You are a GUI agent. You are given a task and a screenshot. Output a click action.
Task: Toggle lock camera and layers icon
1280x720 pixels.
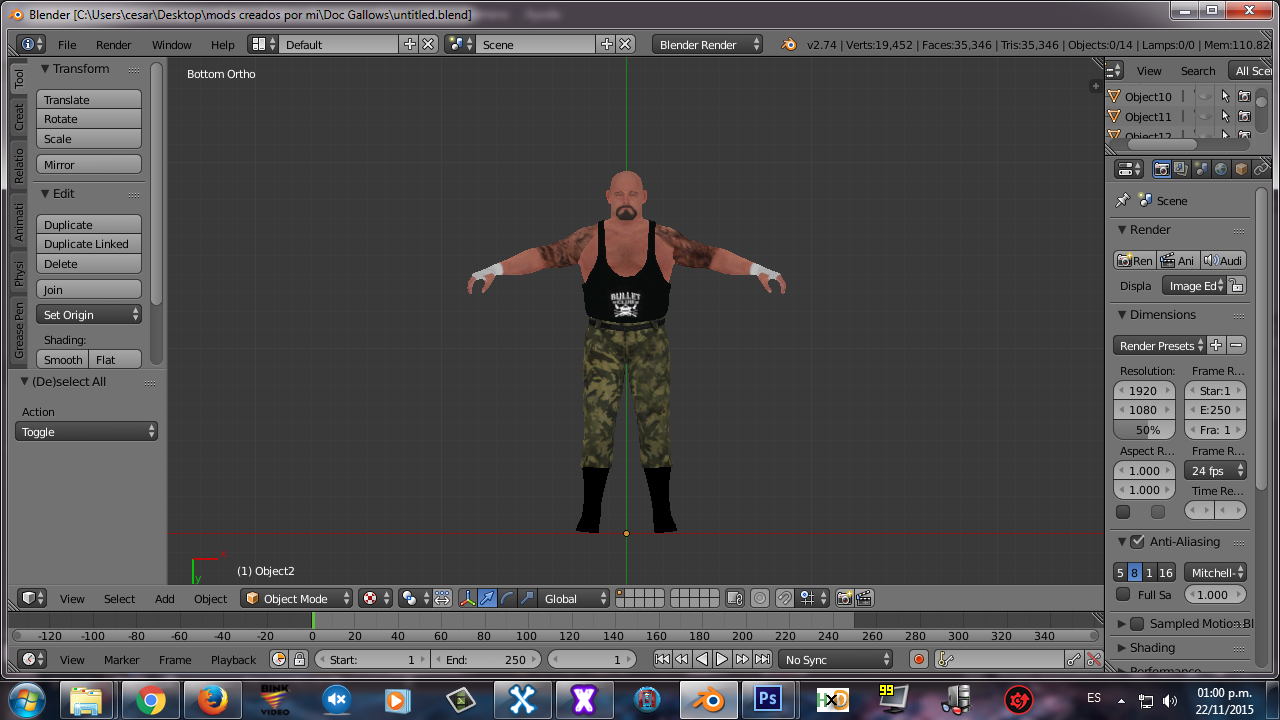(x=735, y=598)
